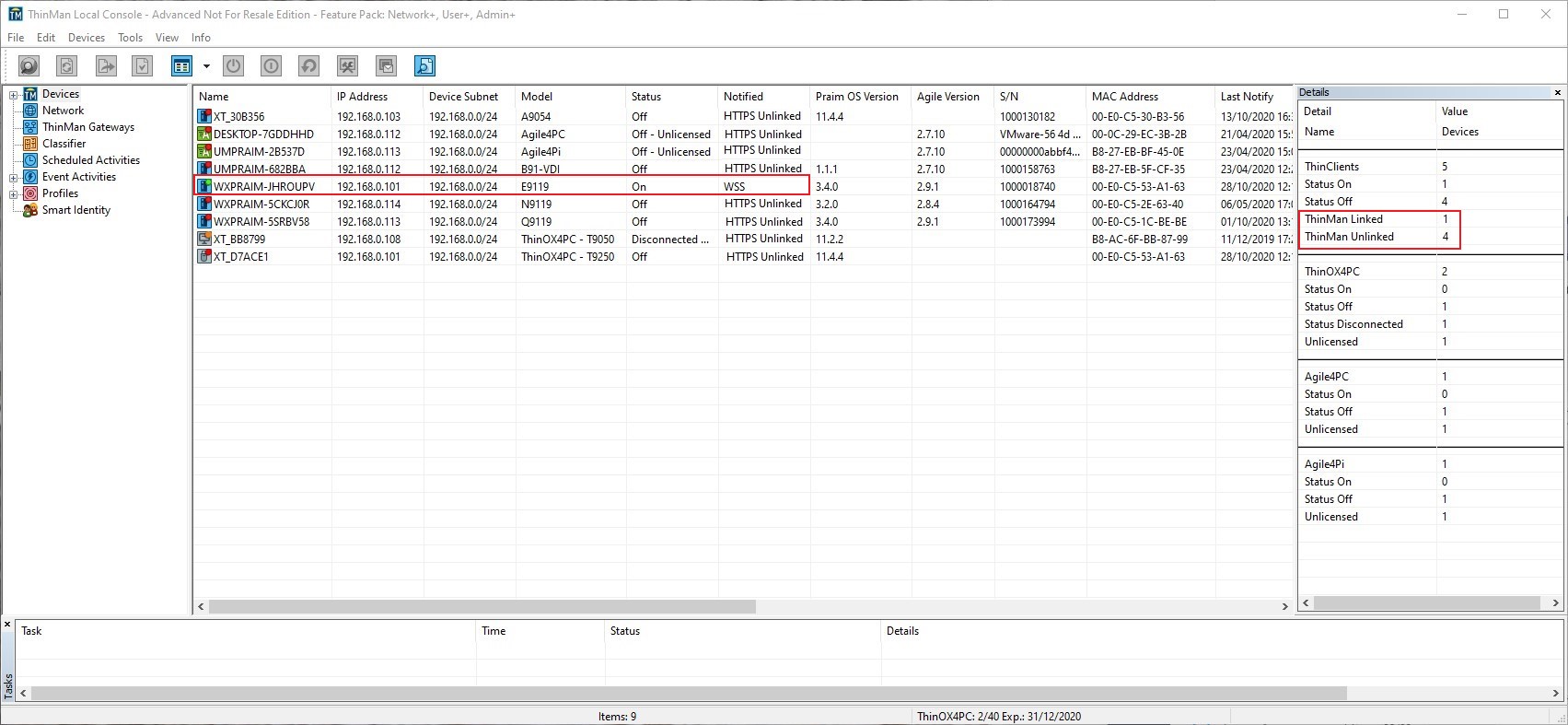
Task: Sort by the MAC Address column header
Action: tap(1151, 97)
